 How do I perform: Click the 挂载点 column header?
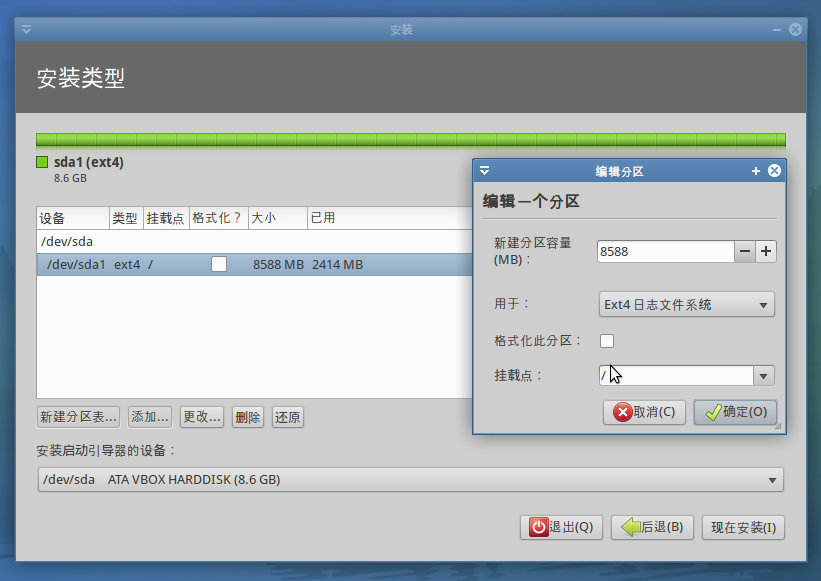166,218
